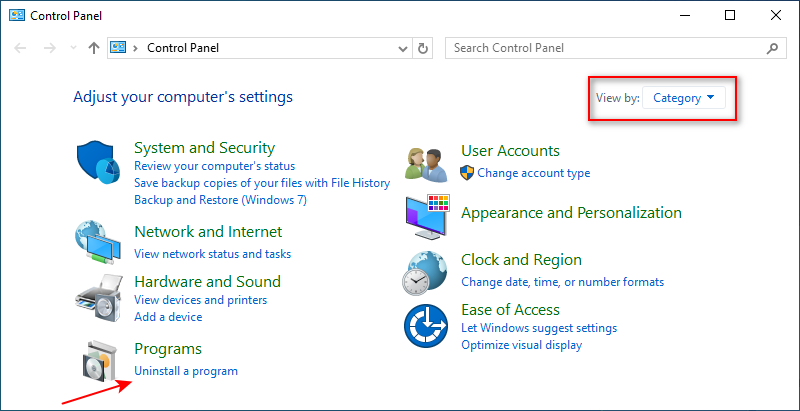Click the shield icon beside Change account type
The width and height of the screenshot is (800, 411).
coord(466,173)
